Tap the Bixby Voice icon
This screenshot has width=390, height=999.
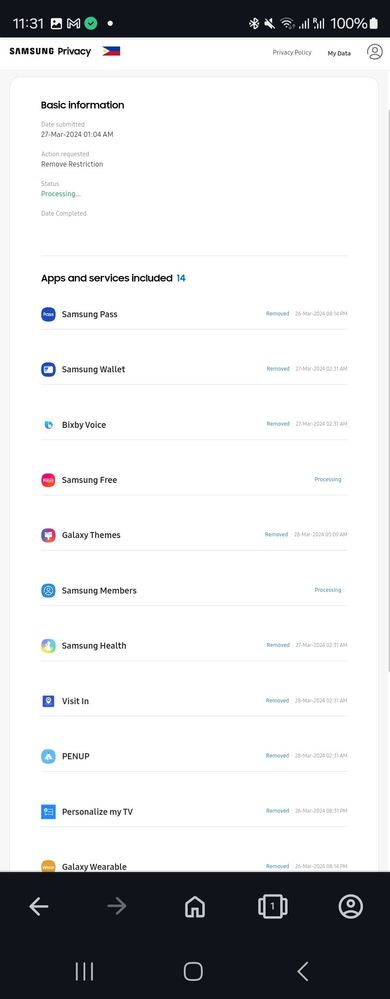click(48, 424)
